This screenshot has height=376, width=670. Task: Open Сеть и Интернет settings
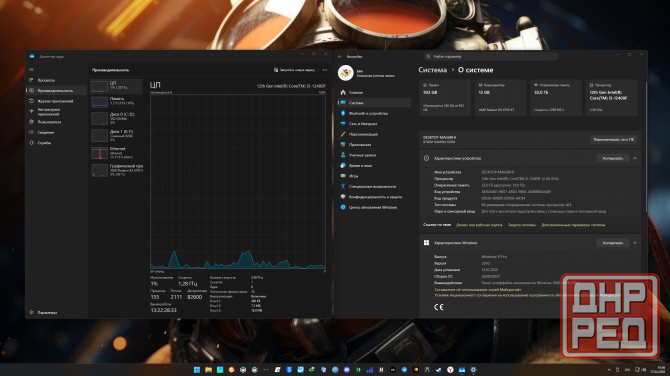pyautogui.click(x=374, y=123)
